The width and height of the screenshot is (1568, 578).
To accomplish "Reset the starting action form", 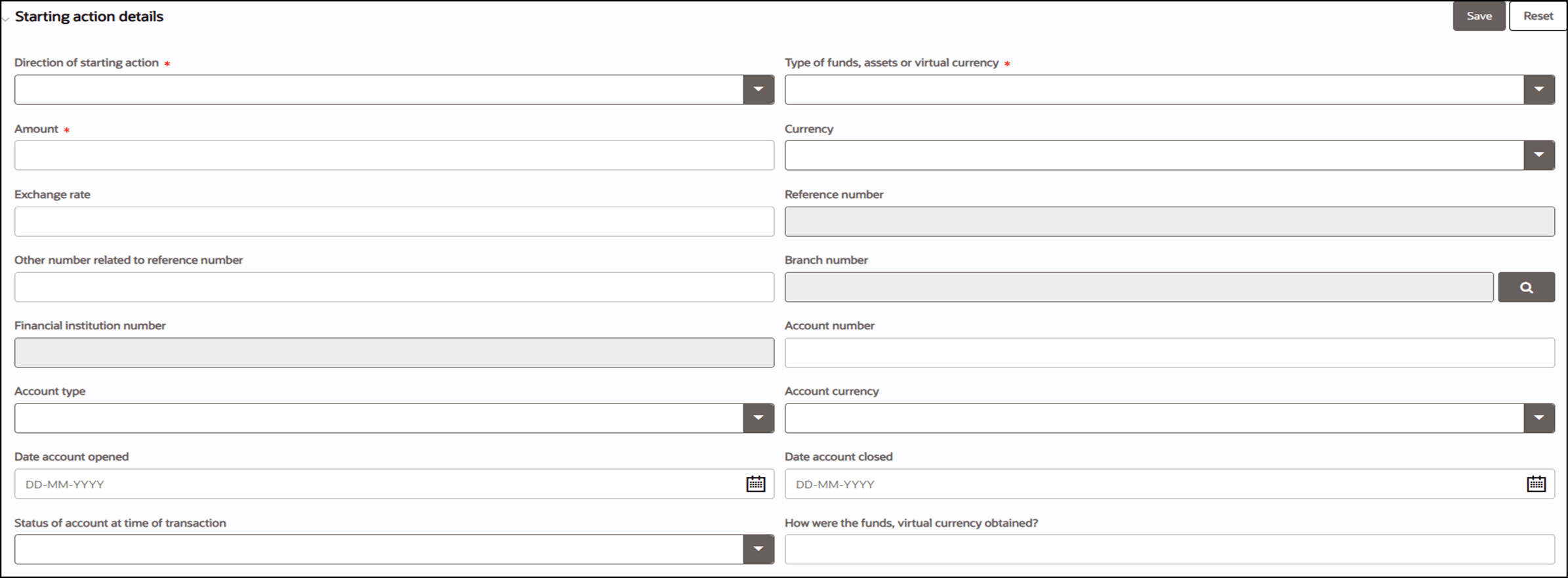I will pyautogui.click(x=1538, y=16).
